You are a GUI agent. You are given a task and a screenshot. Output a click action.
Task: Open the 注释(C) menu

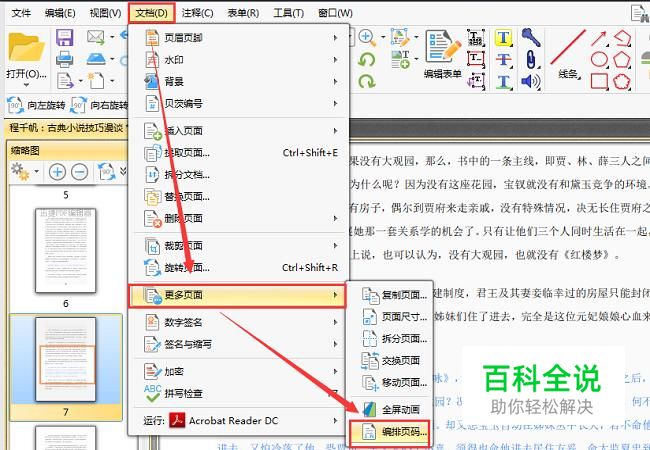[197, 13]
